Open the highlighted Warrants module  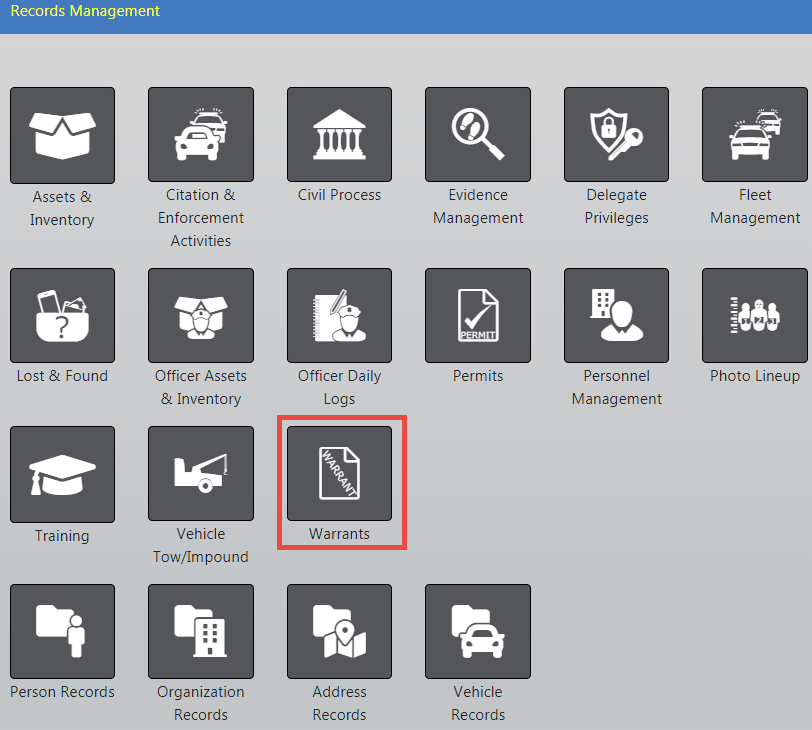coord(339,474)
